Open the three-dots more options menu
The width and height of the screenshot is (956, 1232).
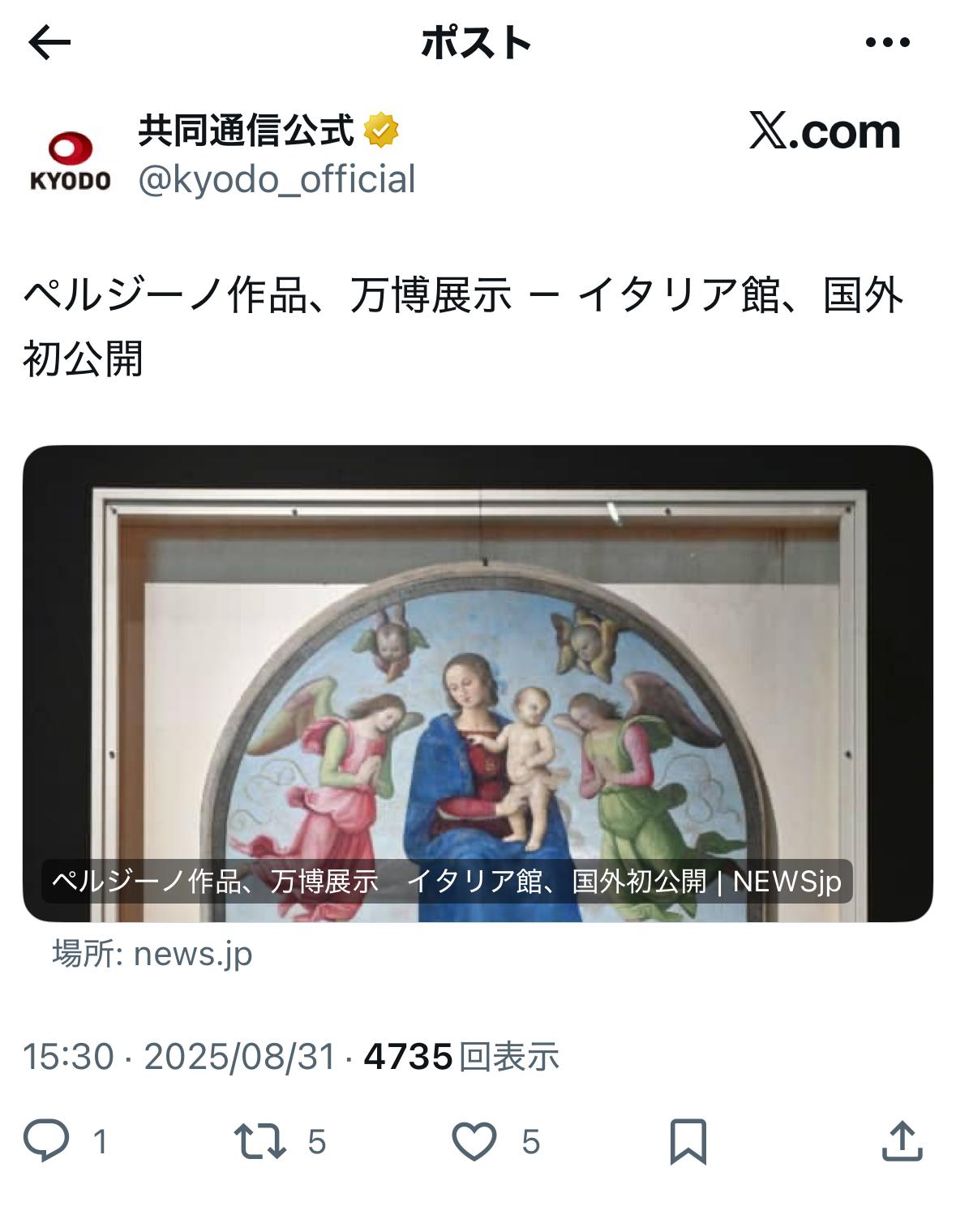887,42
